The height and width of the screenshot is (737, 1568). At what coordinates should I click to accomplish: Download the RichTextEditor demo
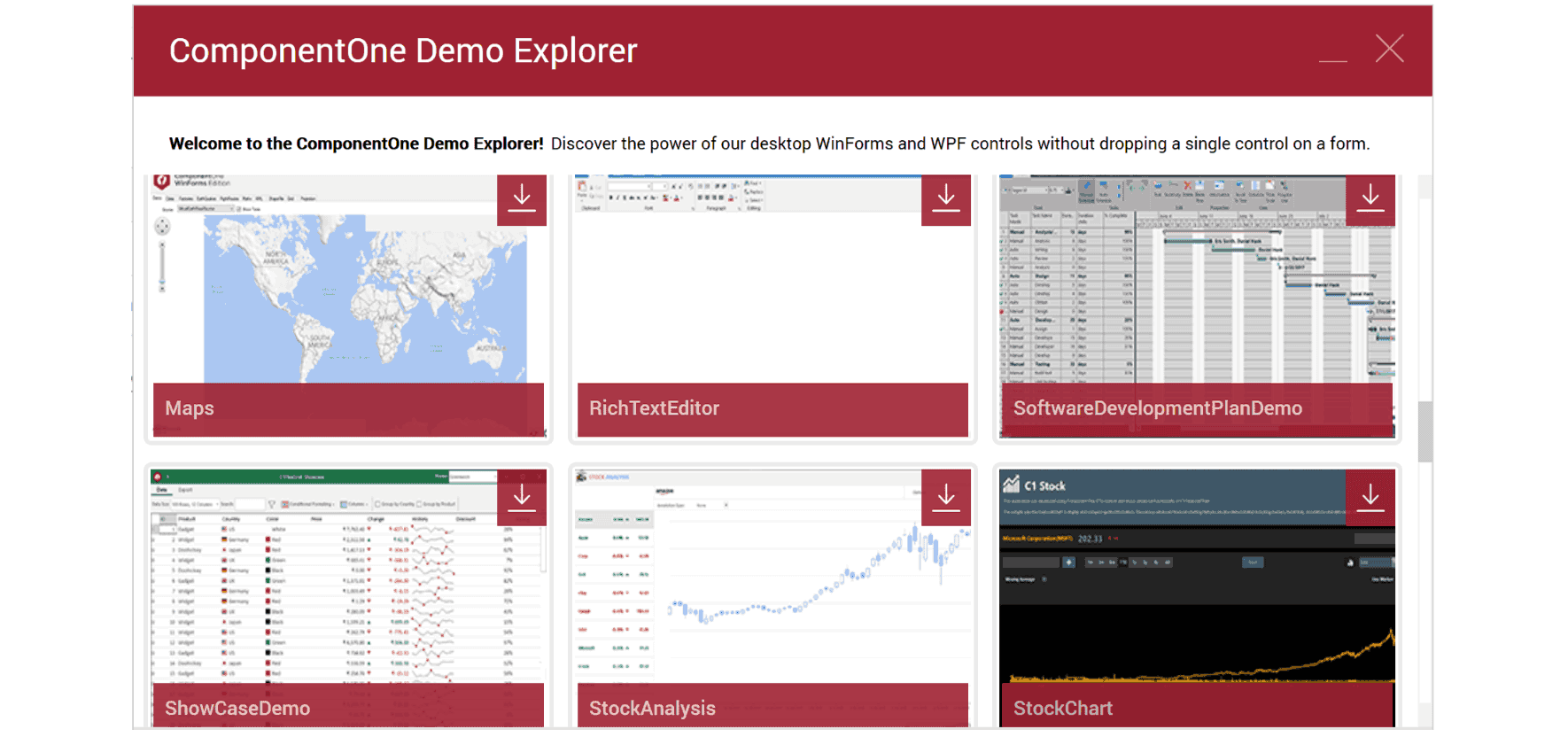tap(945, 199)
